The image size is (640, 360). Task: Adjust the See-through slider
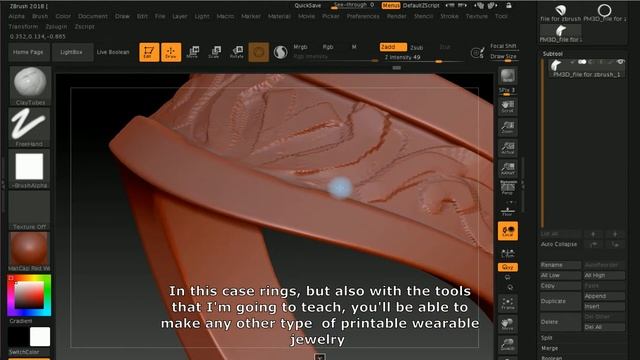(353, 5)
